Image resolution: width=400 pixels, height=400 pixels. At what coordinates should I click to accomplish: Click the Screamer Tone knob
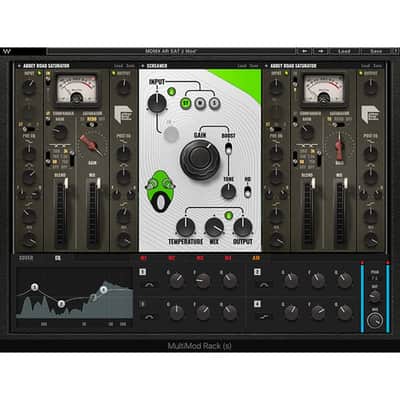pyautogui.click(x=229, y=192)
